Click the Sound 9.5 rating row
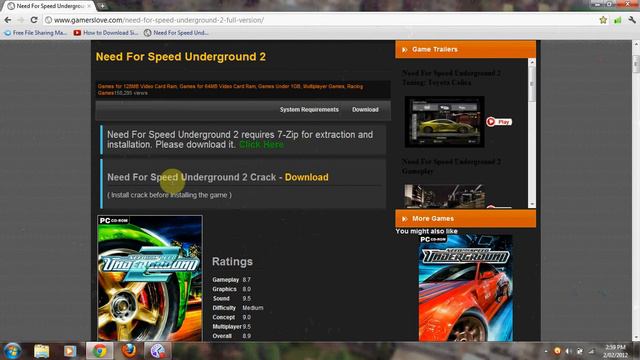The image size is (640, 360). pyautogui.click(x=231, y=298)
